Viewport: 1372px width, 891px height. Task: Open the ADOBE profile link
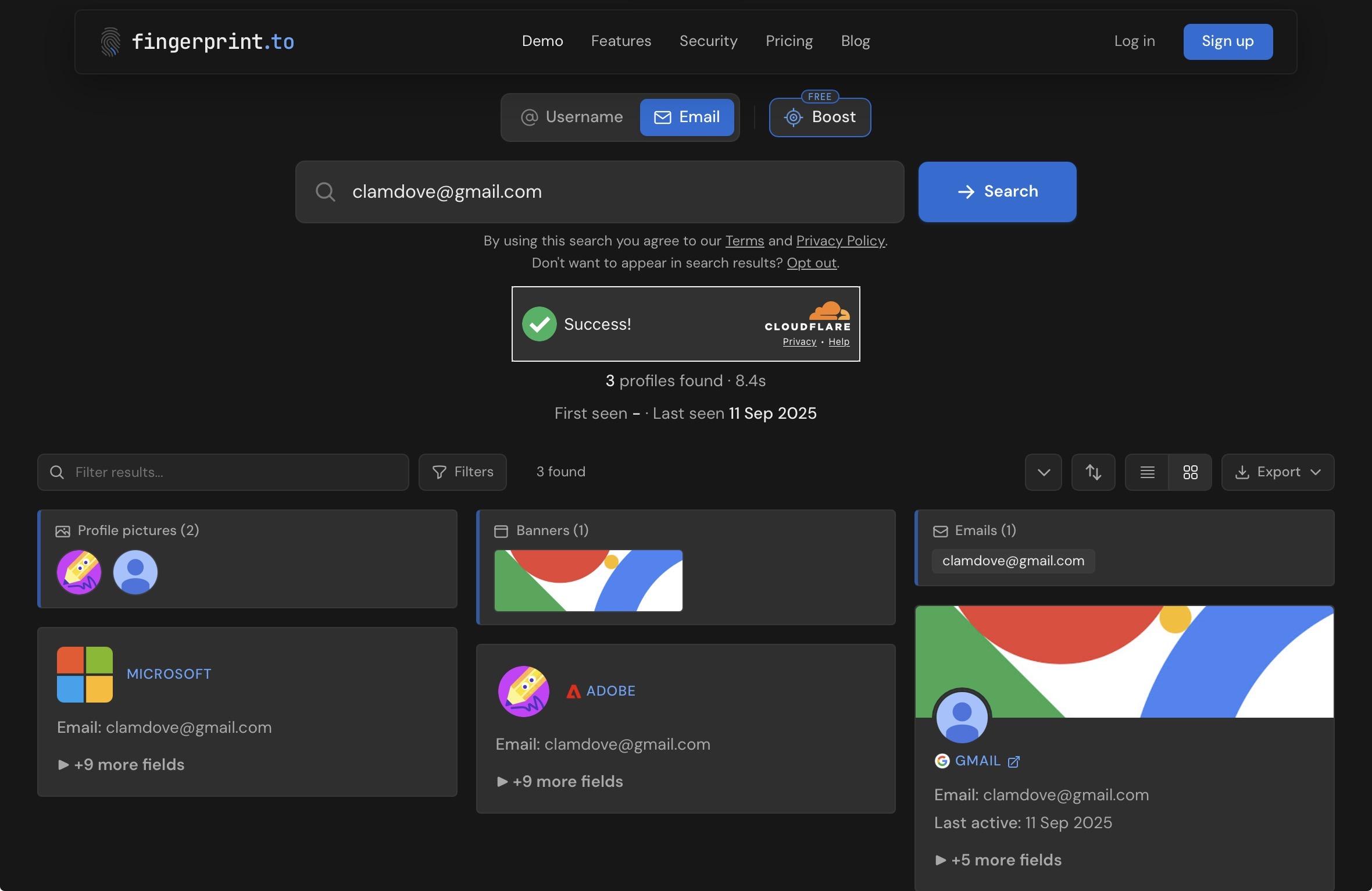[610, 691]
